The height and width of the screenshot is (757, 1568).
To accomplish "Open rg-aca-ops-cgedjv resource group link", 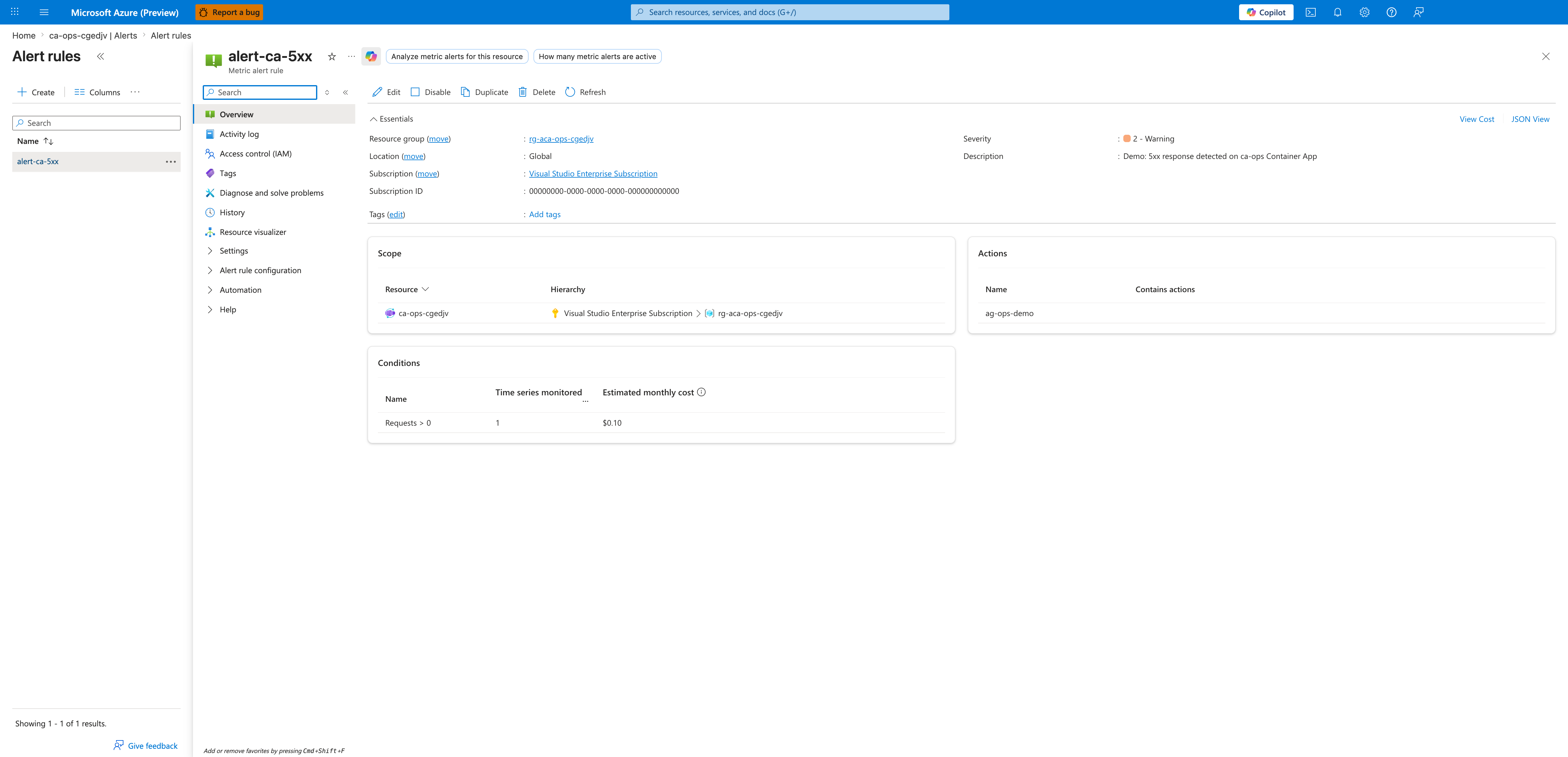I will pyautogui.click(x=561, y=139).
